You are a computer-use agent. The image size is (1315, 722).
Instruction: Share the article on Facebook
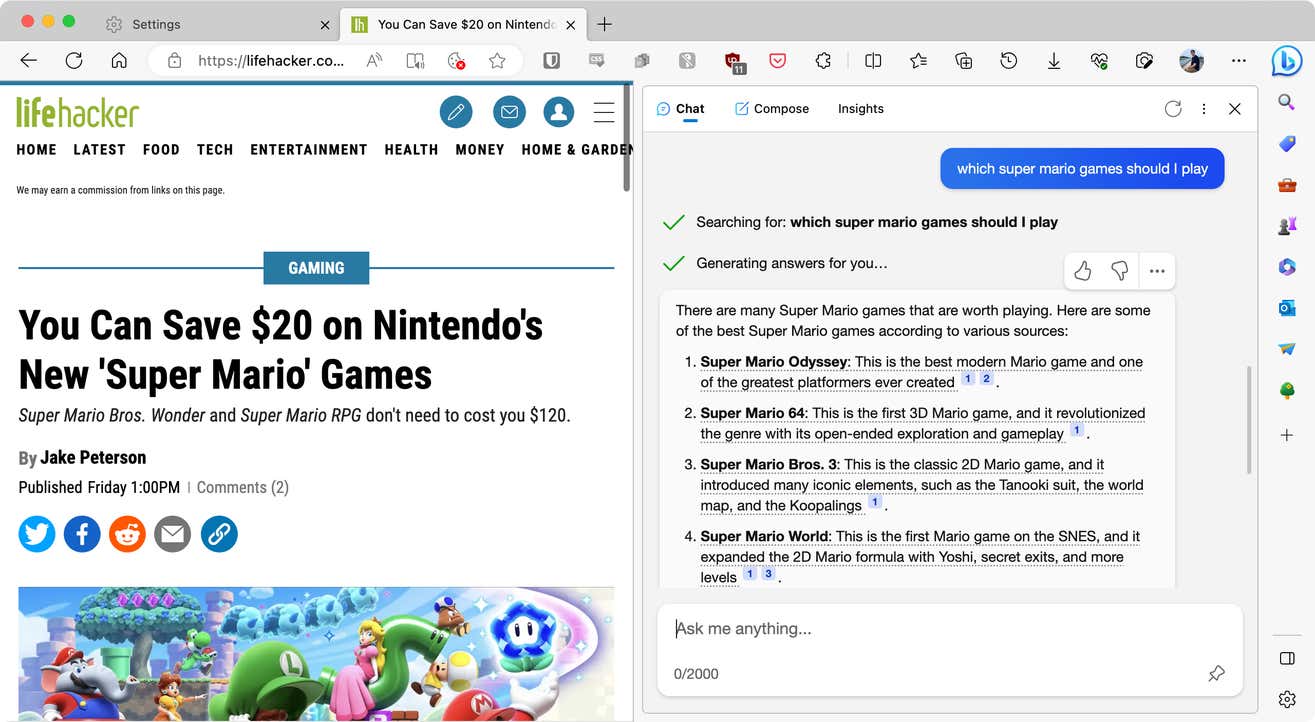tap(82, 535)
